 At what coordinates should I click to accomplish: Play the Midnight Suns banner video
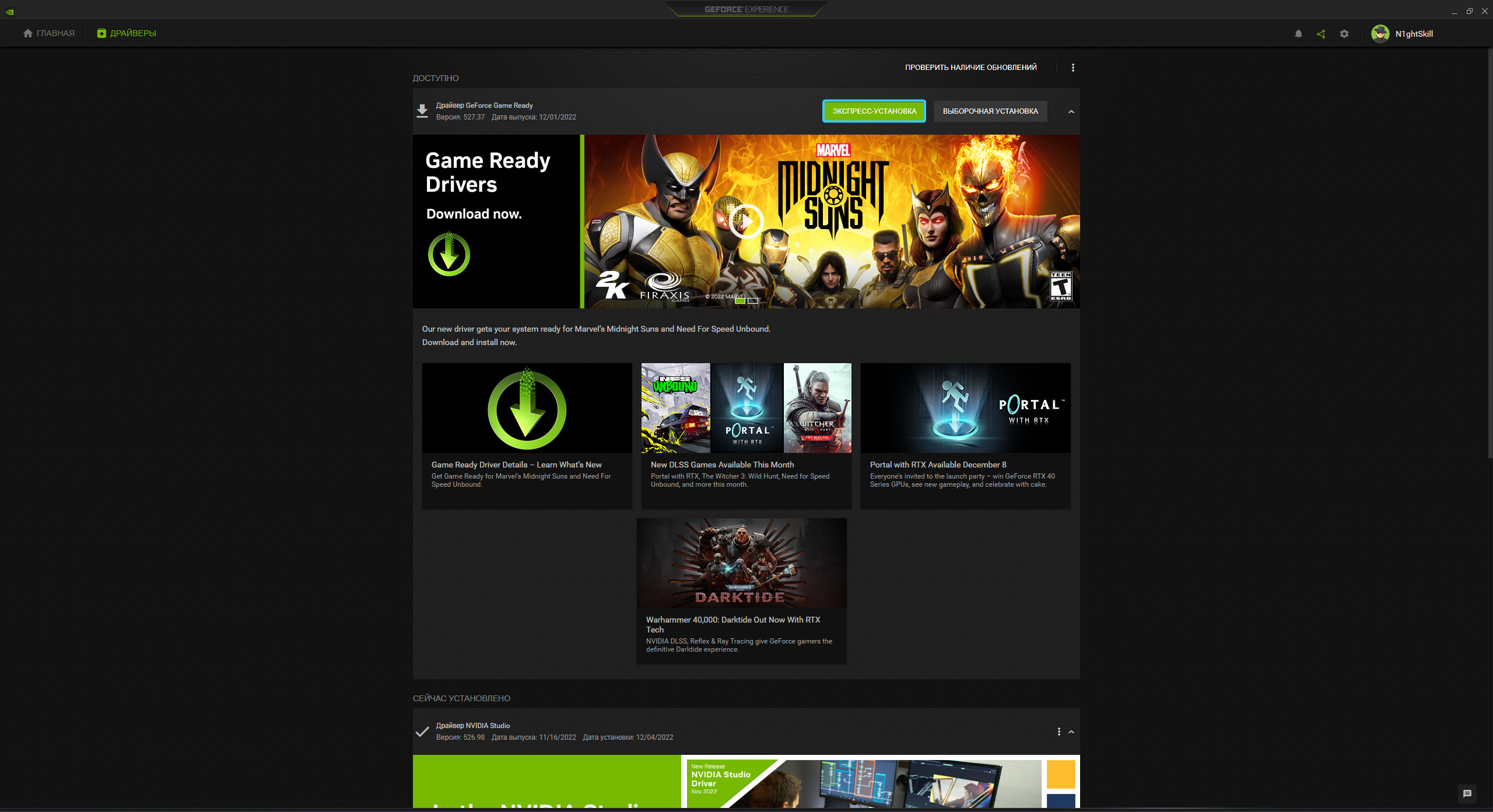coord(746,222)
